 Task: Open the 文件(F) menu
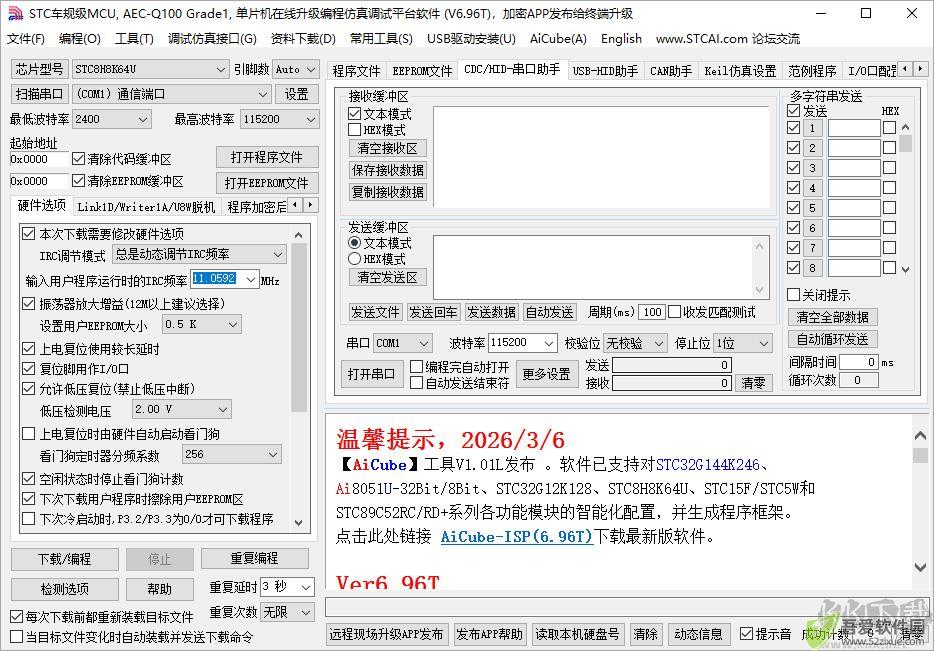(26, 39)
